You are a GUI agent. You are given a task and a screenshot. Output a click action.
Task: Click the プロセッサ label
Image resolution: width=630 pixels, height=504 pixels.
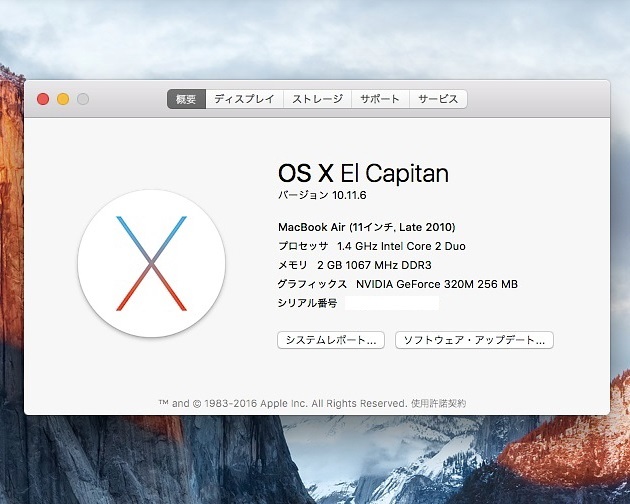(x=303, y=246)
